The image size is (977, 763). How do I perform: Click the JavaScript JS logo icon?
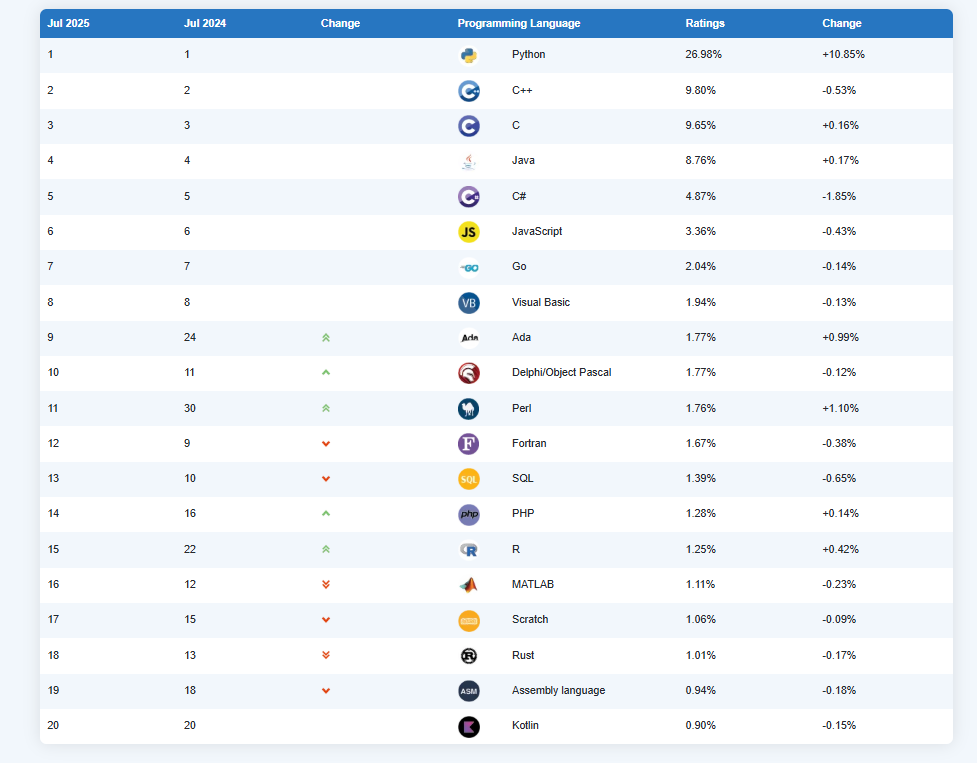(x=468, y=232)
